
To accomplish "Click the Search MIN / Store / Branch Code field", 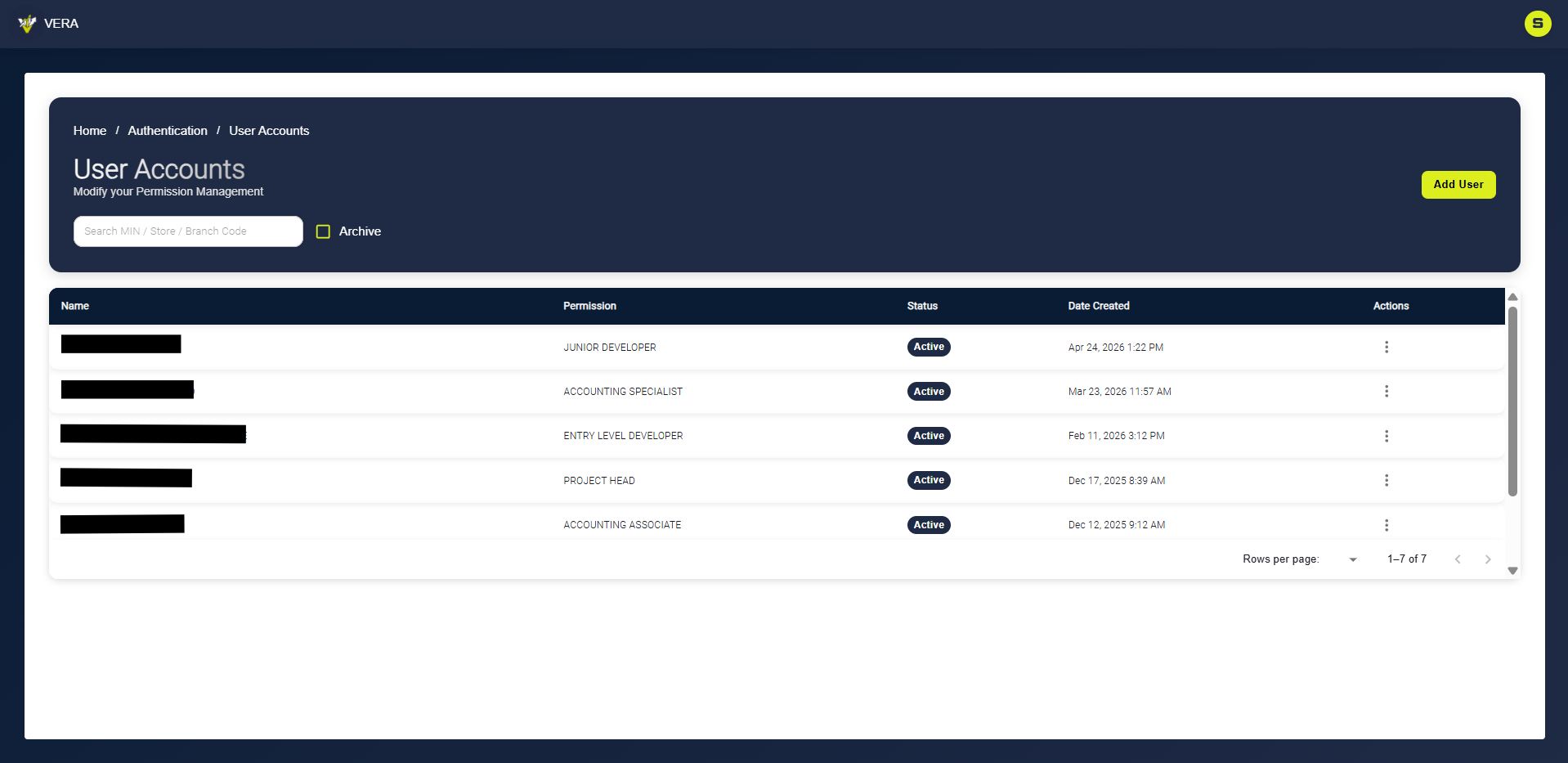I will 188,231.
